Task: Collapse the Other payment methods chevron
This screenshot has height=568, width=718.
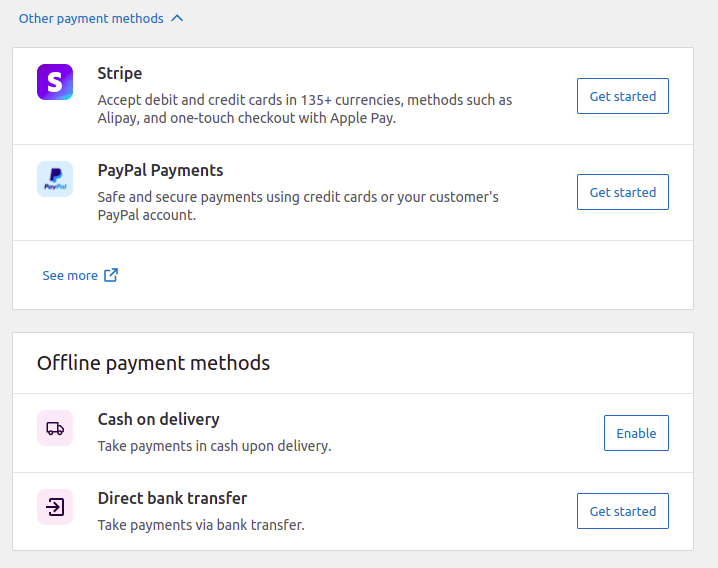Action: pos(177,18)
